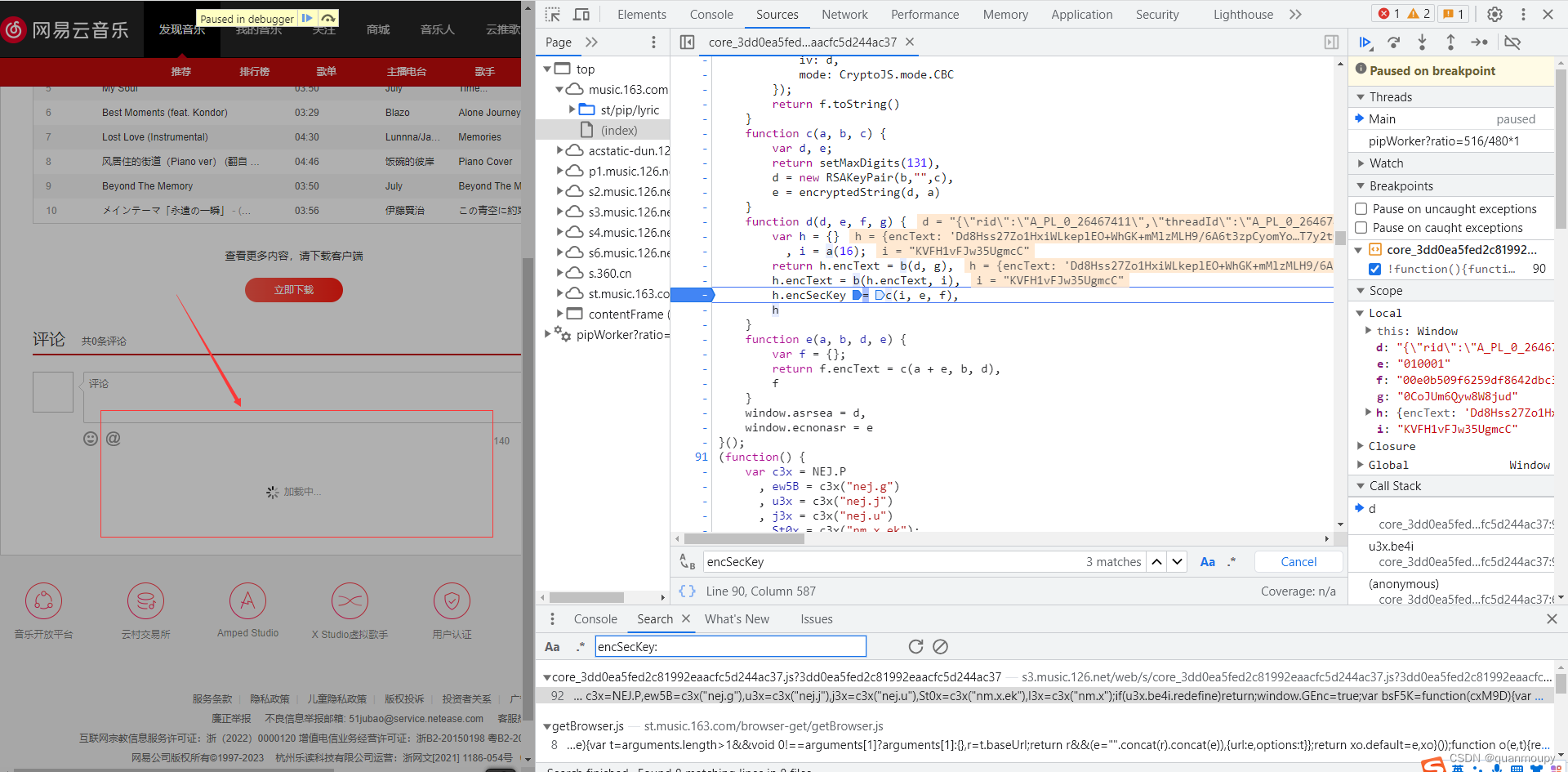The image size is (1568, 772).
Task: Step over next function call
Action: click(1393, 42)
